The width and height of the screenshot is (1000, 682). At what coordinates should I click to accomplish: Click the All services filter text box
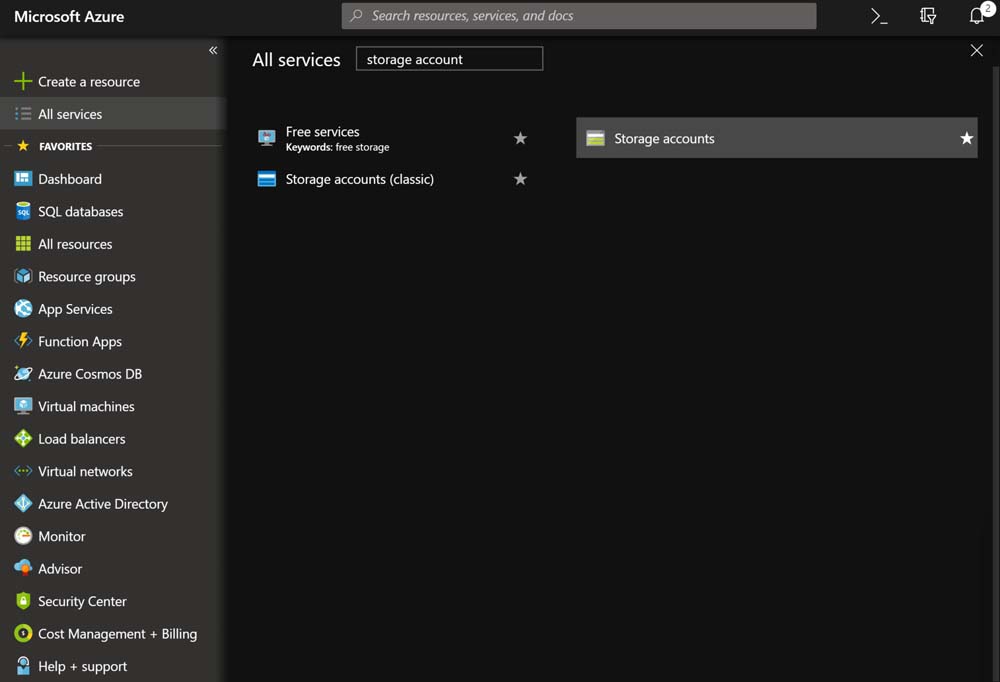[x=449, y=59]
